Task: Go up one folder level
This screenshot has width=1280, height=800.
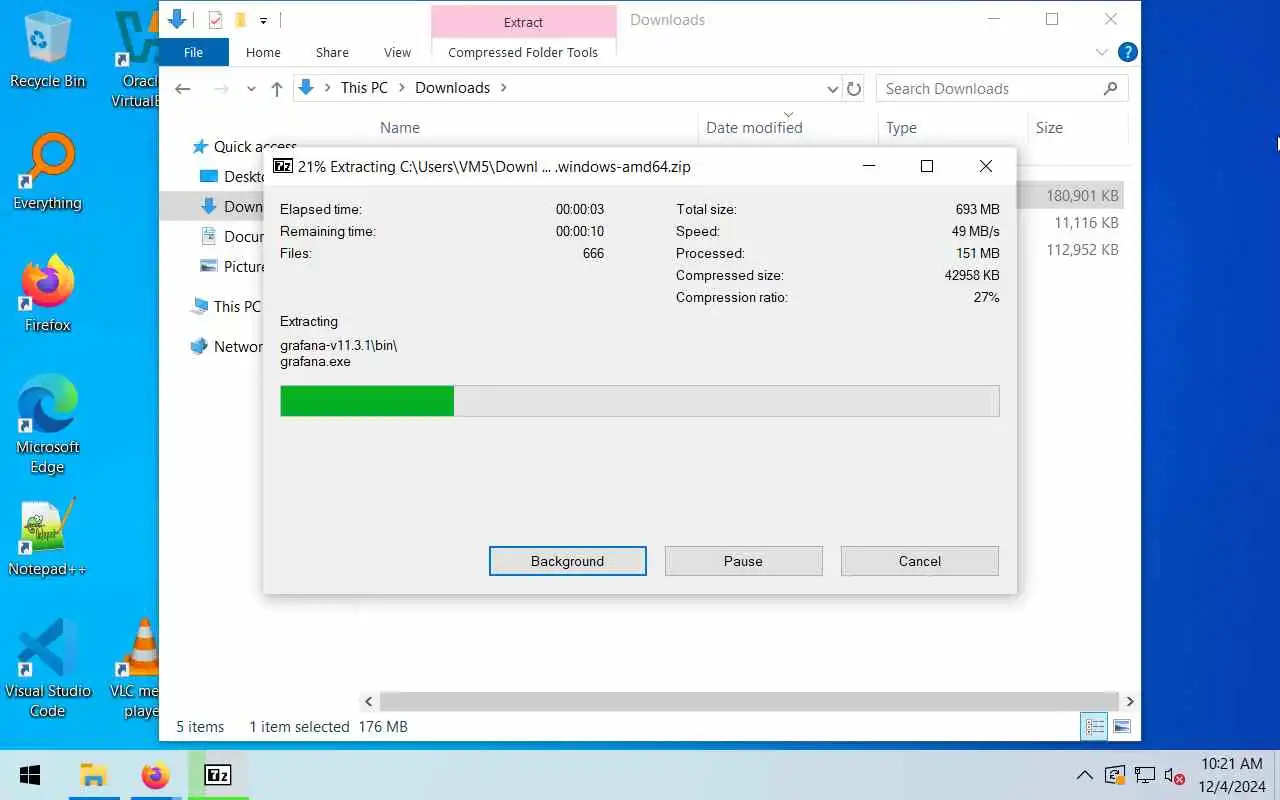Action: point(277,89)
